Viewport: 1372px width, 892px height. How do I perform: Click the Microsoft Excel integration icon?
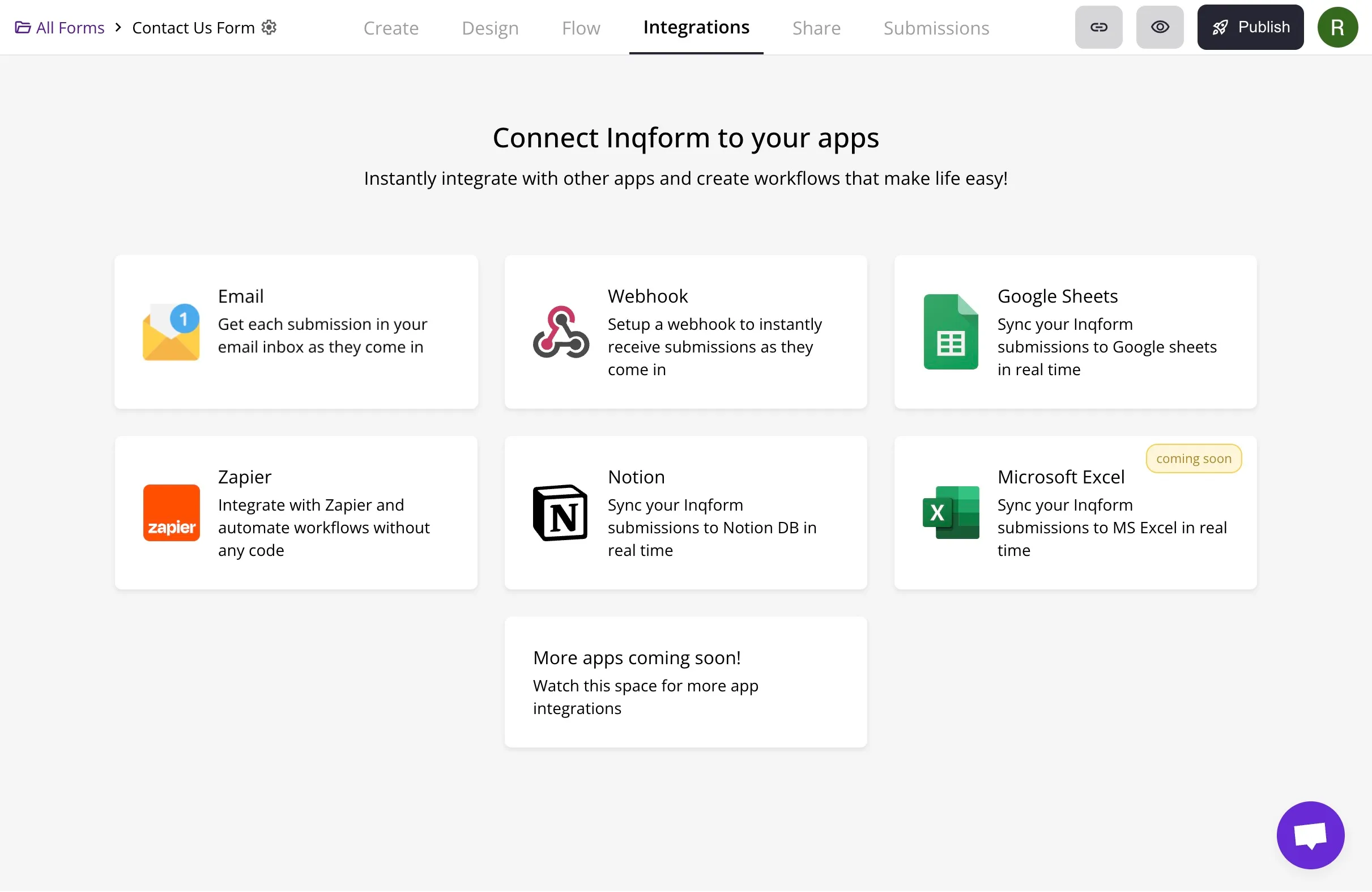click(x=951, y=512)
